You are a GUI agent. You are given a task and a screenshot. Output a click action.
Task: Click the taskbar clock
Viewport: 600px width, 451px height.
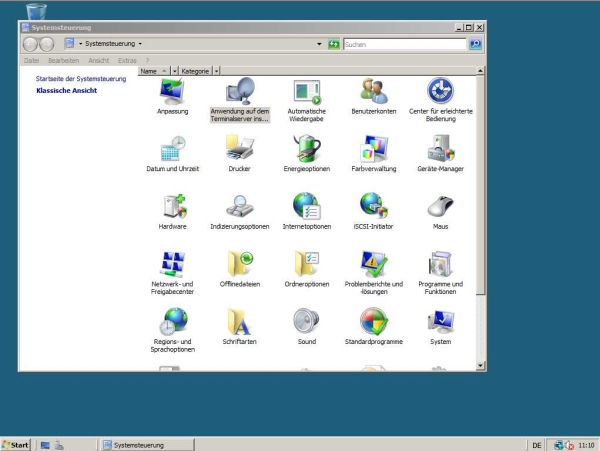pos(586,445)
